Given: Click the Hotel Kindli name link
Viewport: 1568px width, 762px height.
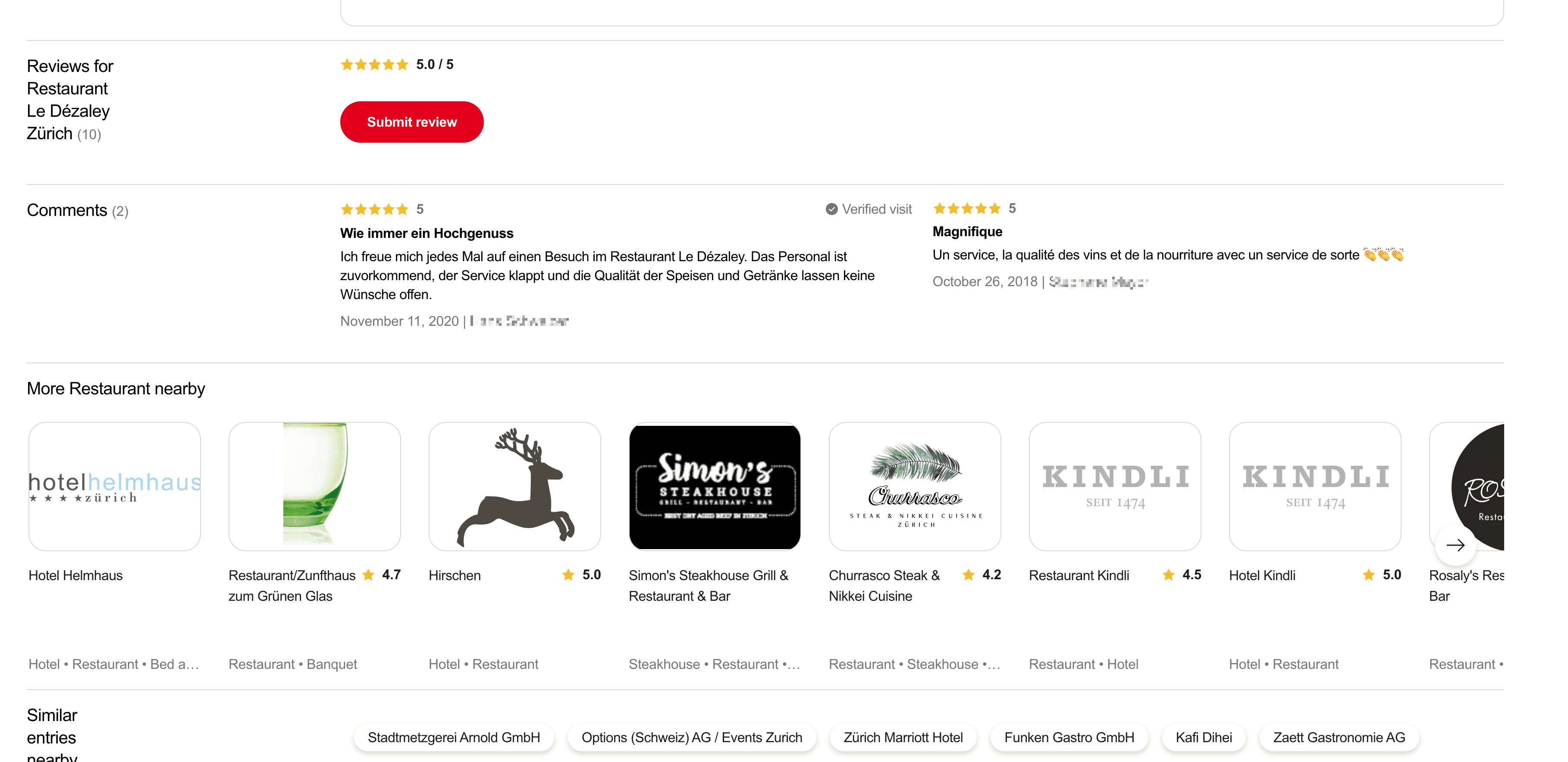Looking at the screenshot, I should pyautogui.click(x=1262, y=575).
